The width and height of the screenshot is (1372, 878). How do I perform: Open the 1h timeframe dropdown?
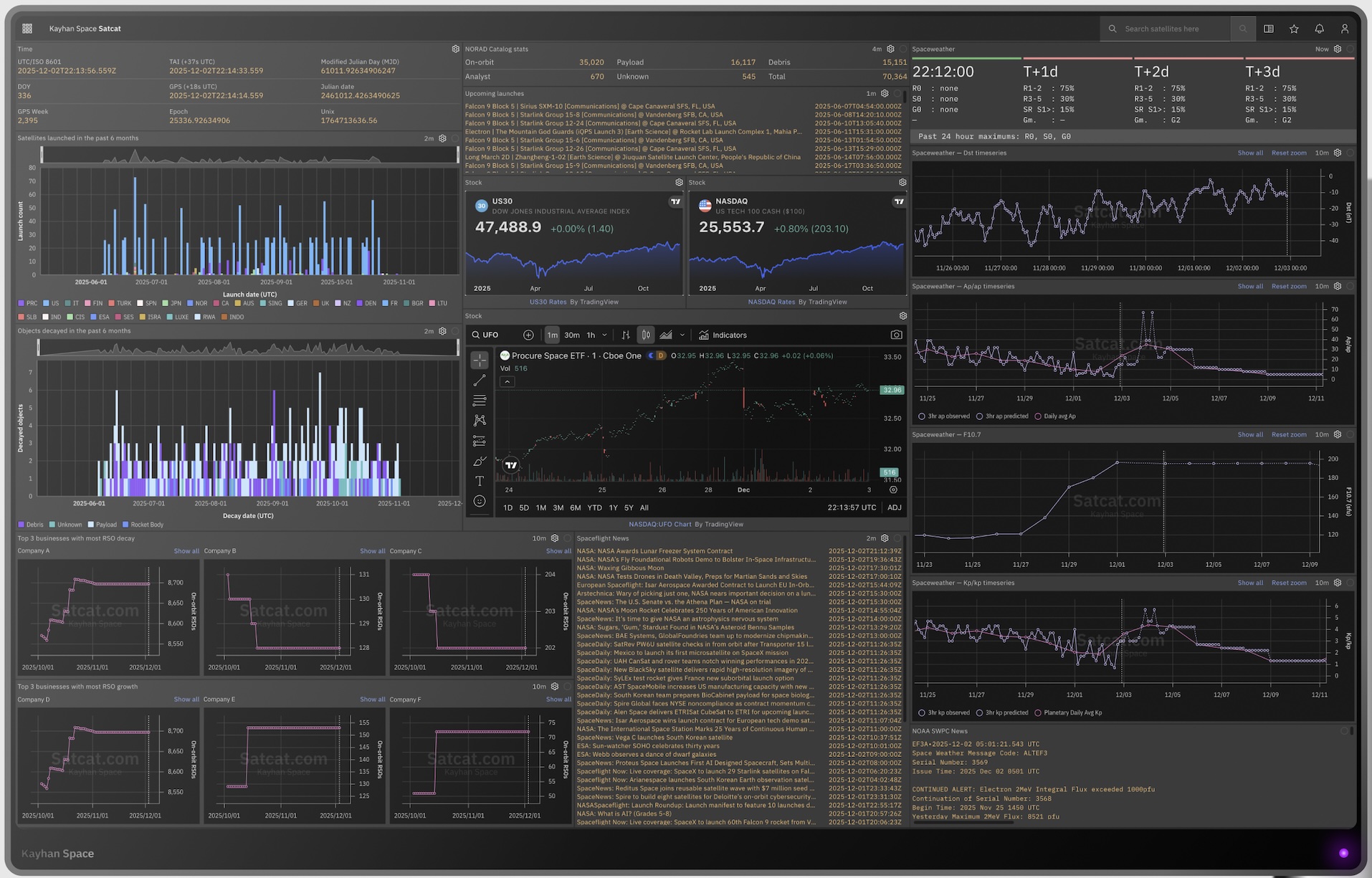(604, 335)
